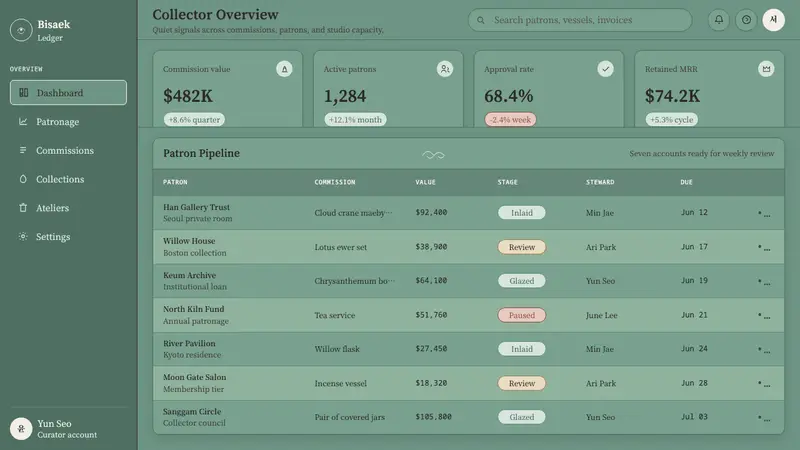Select the North Kiln Fund patron name
The height and width of the screenshot is (450, 800).
pyautogui.click(x=193, y=309)
